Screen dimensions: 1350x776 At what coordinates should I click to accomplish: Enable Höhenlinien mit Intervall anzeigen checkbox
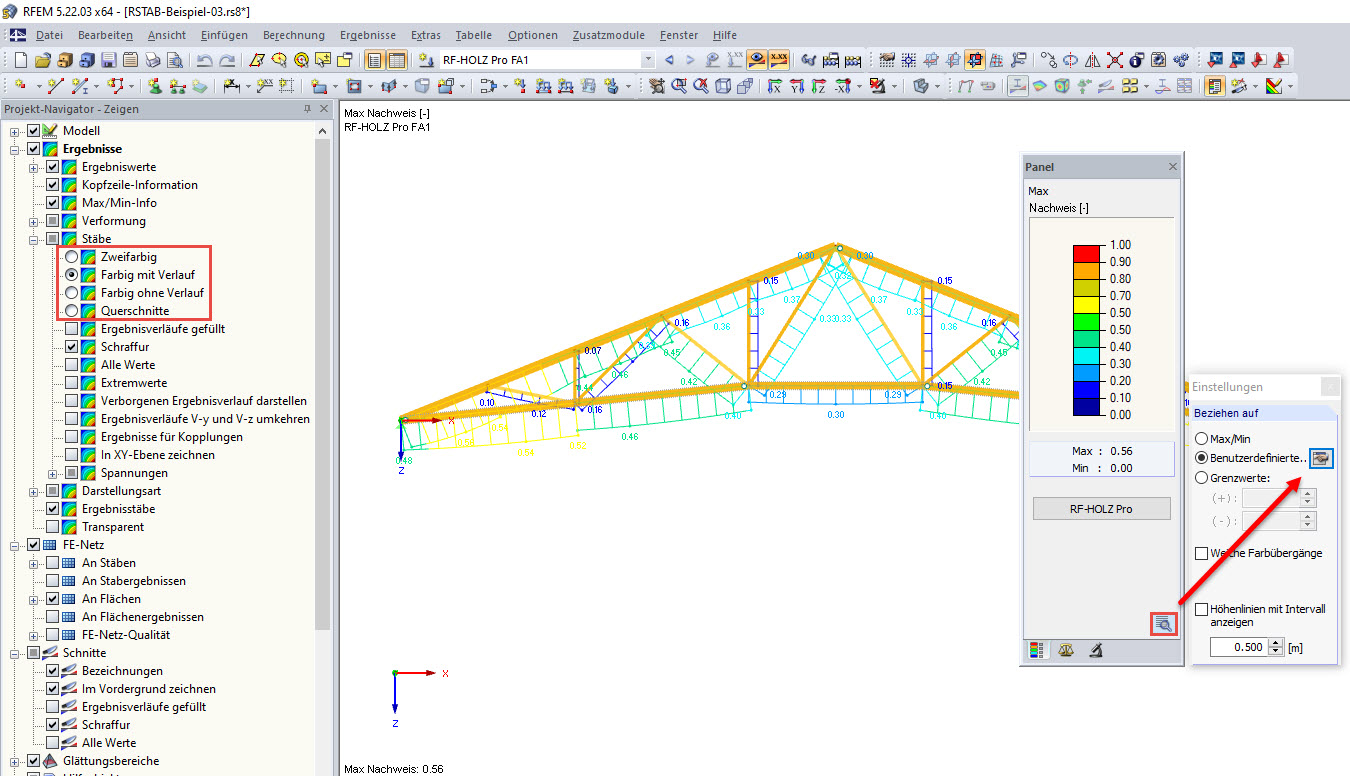pyautogui.click(x=1202, y=609)
